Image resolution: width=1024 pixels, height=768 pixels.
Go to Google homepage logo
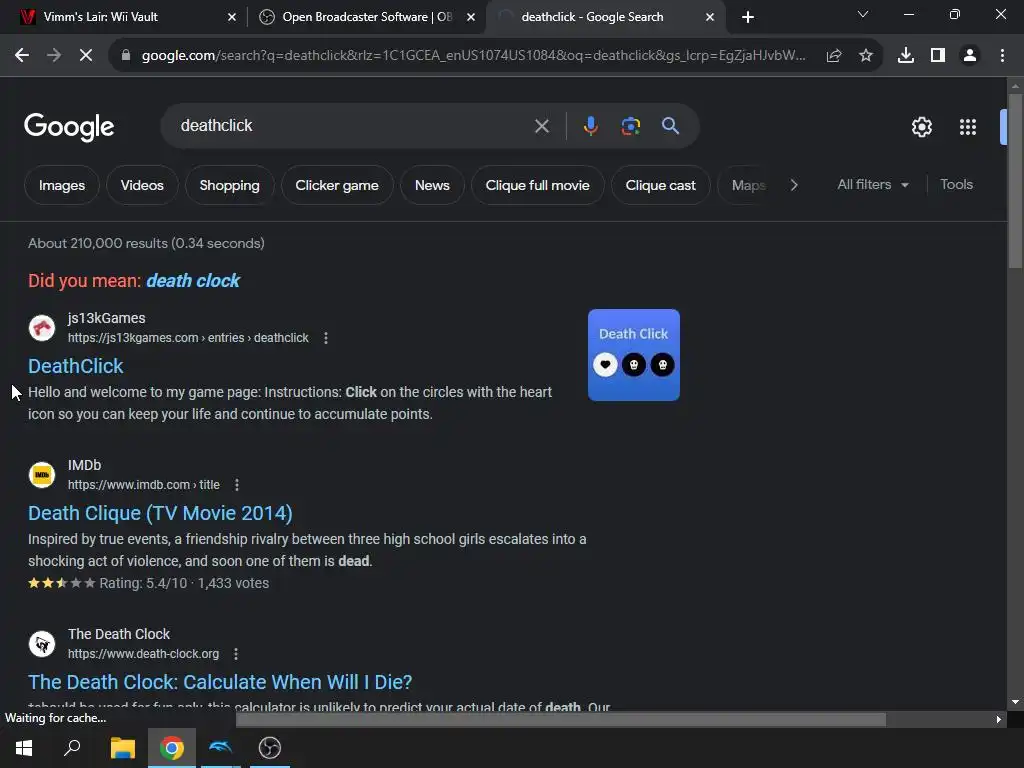pyautogui.click(x=69, y=127)
